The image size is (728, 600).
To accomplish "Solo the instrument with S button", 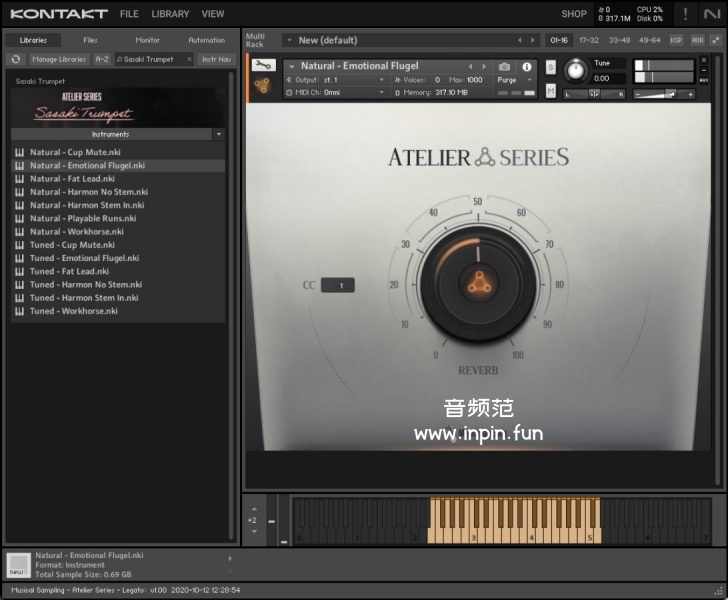I will (x=551, y=67).
